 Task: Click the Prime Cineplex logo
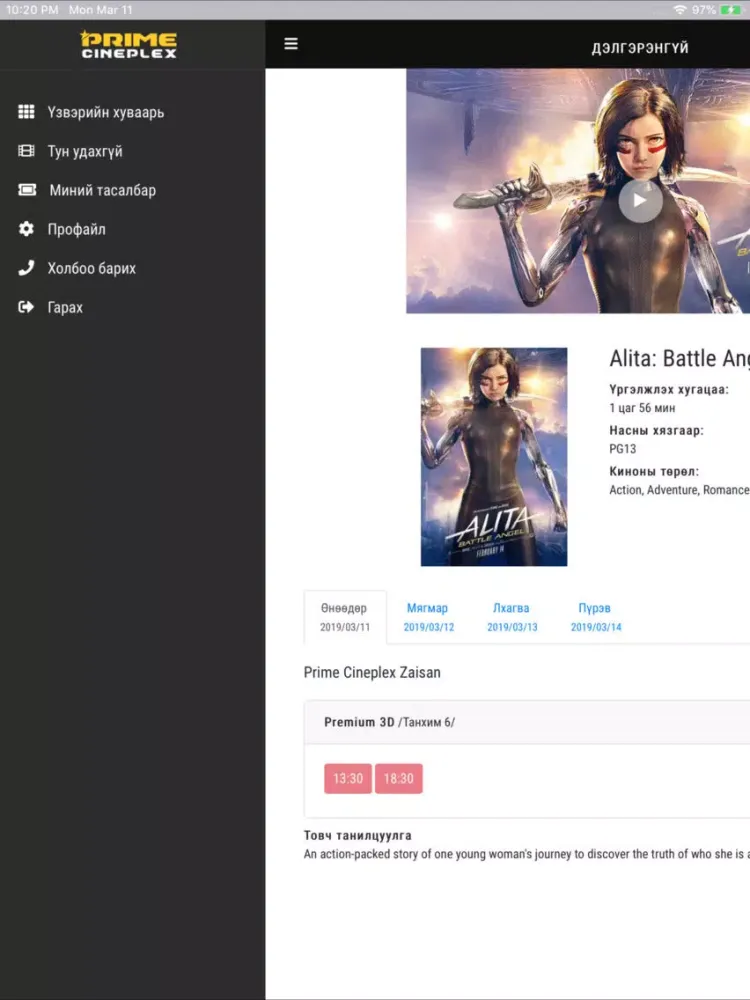(x=129, y=45)
